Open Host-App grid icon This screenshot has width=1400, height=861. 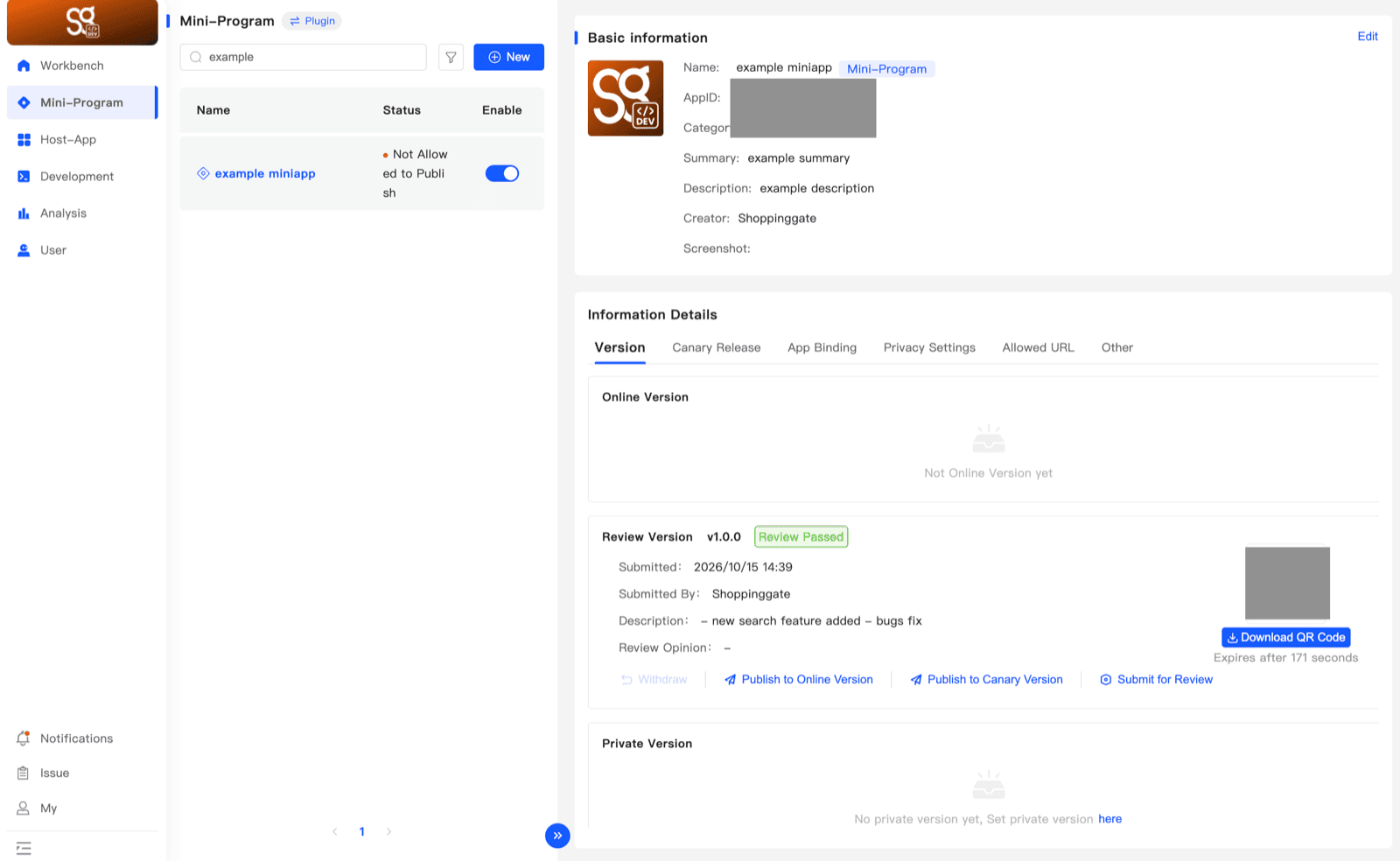(24, 139)
